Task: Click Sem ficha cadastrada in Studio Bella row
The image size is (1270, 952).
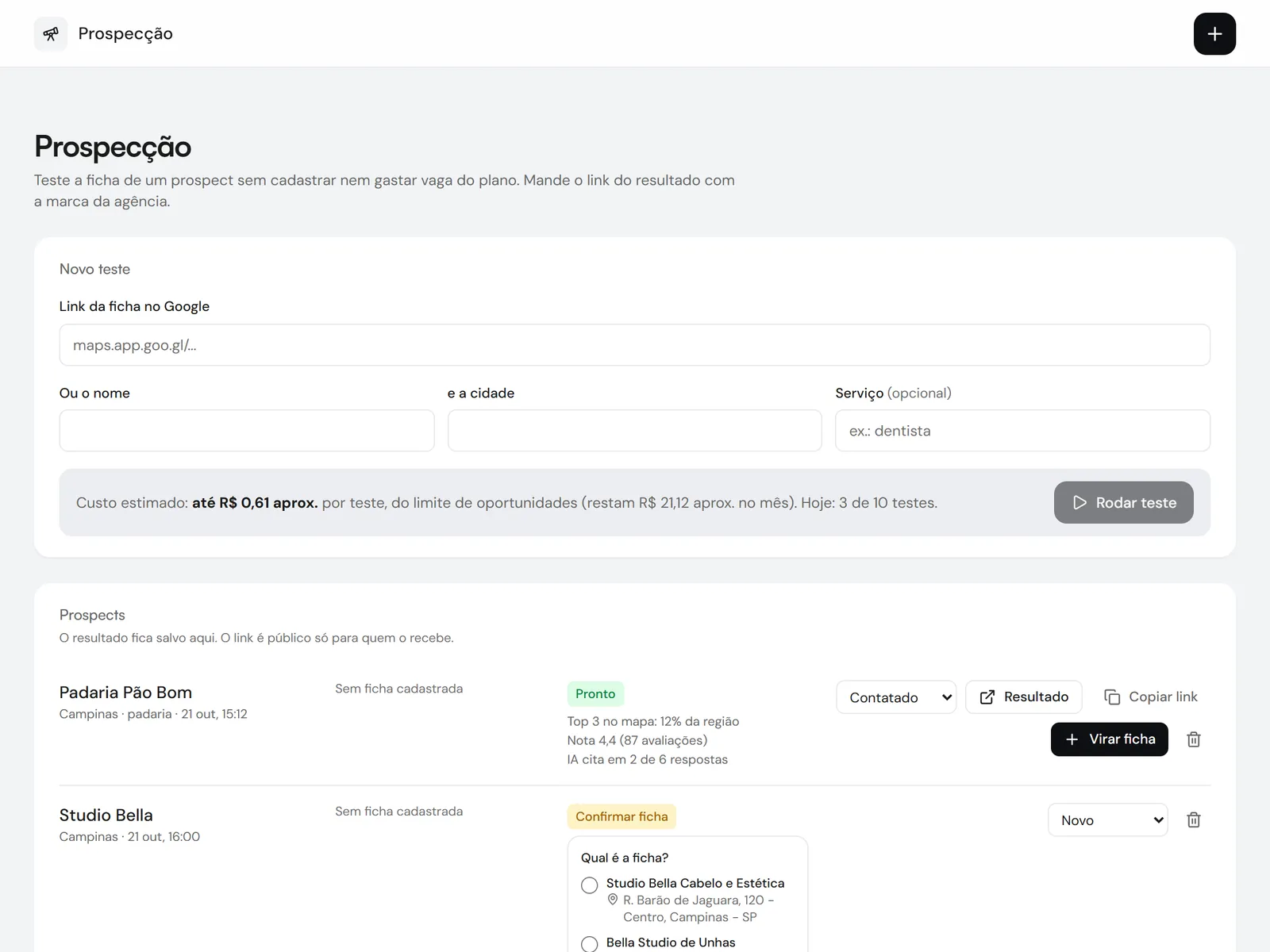Action: tap(398, 812)
